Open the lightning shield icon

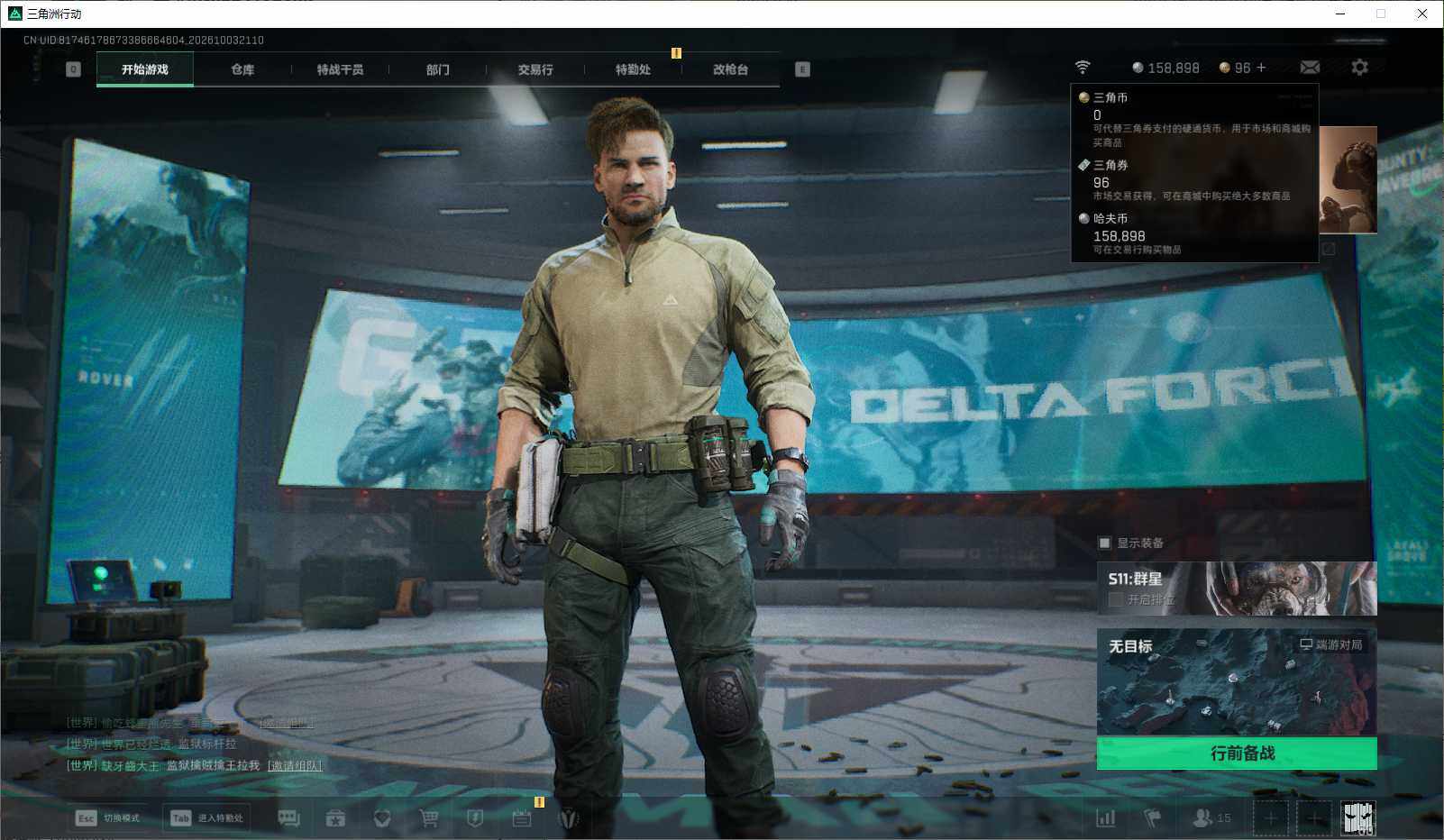coord(475,818)
